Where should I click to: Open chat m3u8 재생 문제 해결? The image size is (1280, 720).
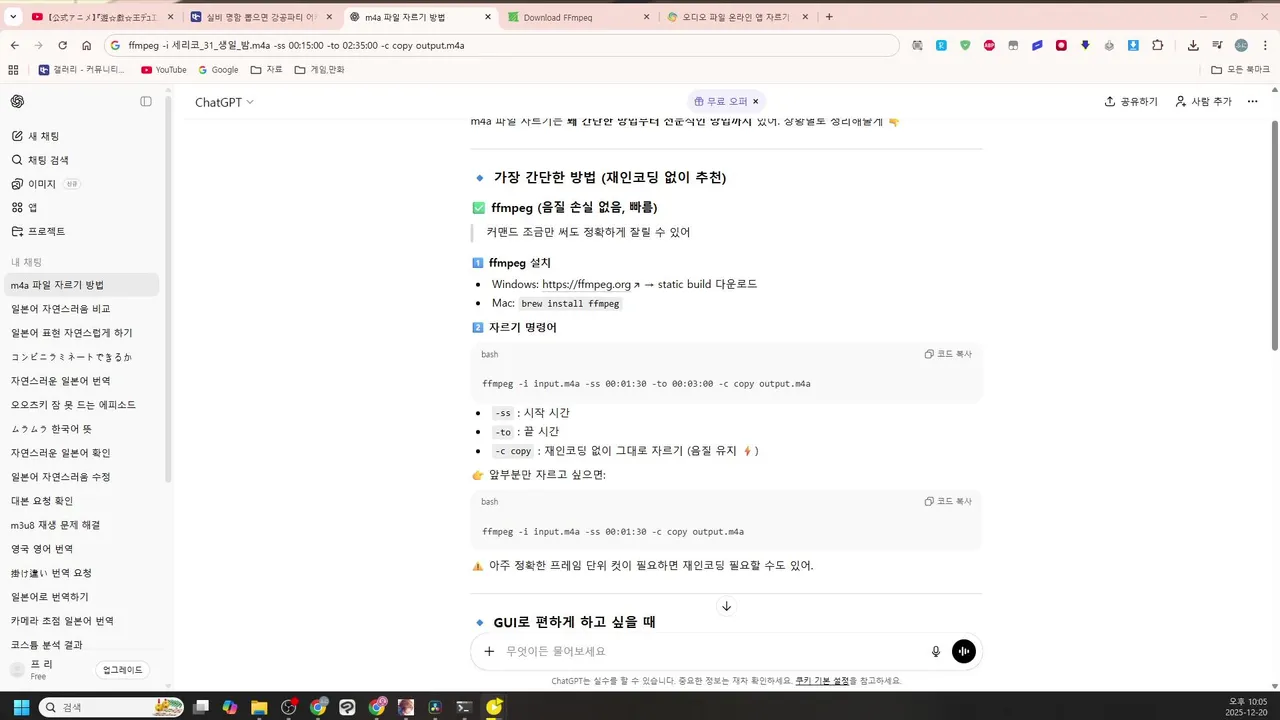point(82,525)
